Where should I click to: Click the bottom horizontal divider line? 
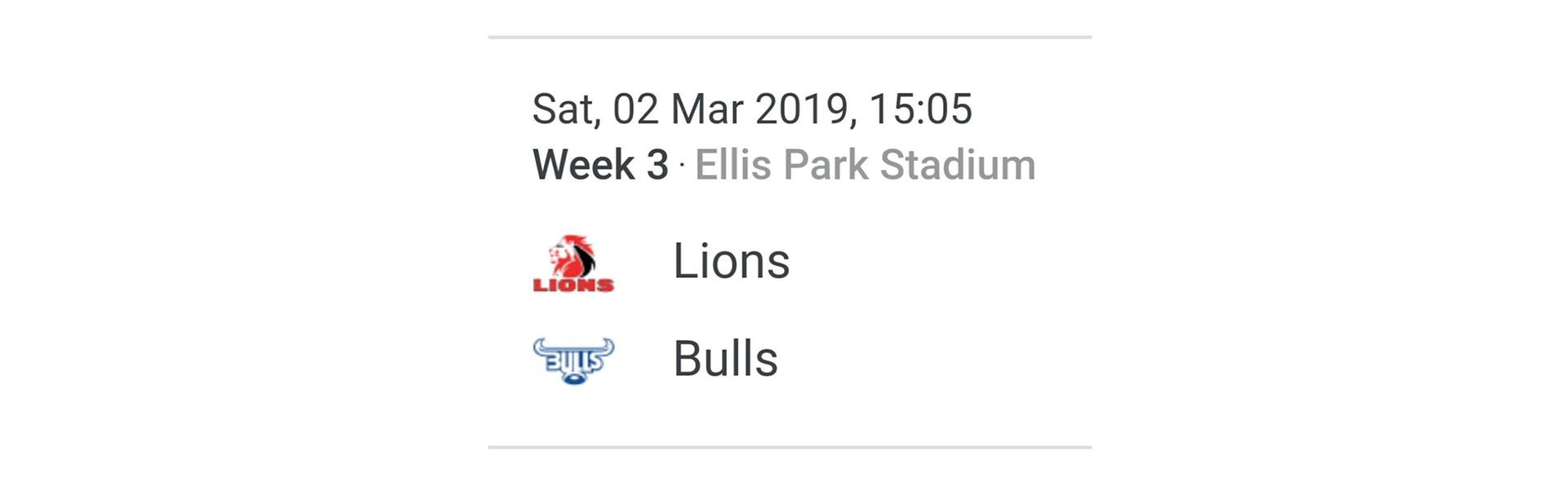pyautogui.click(x=790, y=447)
